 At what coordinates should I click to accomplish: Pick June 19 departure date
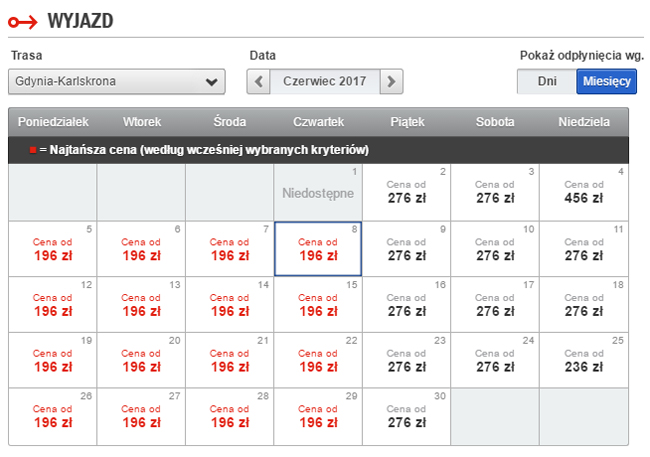pos(52,360)
